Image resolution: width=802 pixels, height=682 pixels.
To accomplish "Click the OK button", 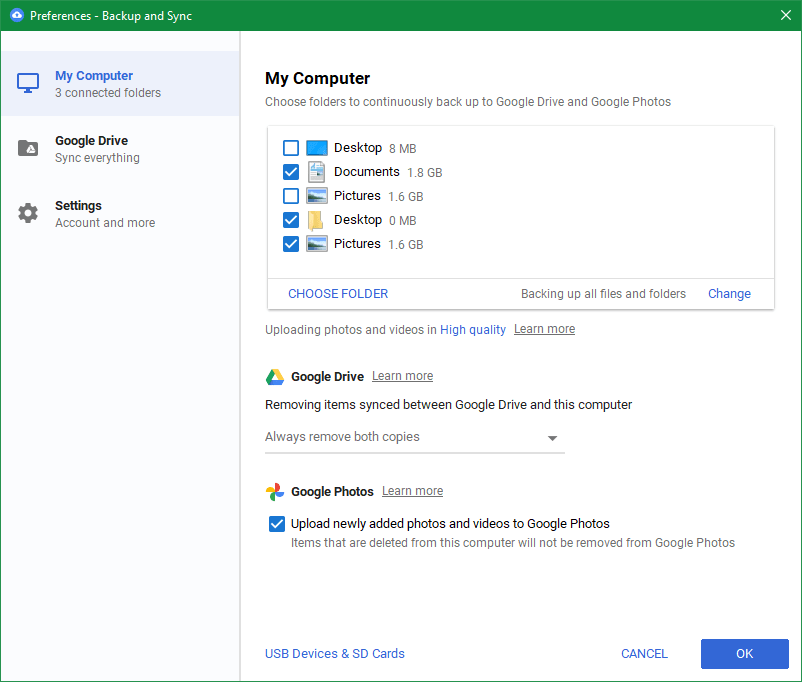I will [x=744, y=653].
